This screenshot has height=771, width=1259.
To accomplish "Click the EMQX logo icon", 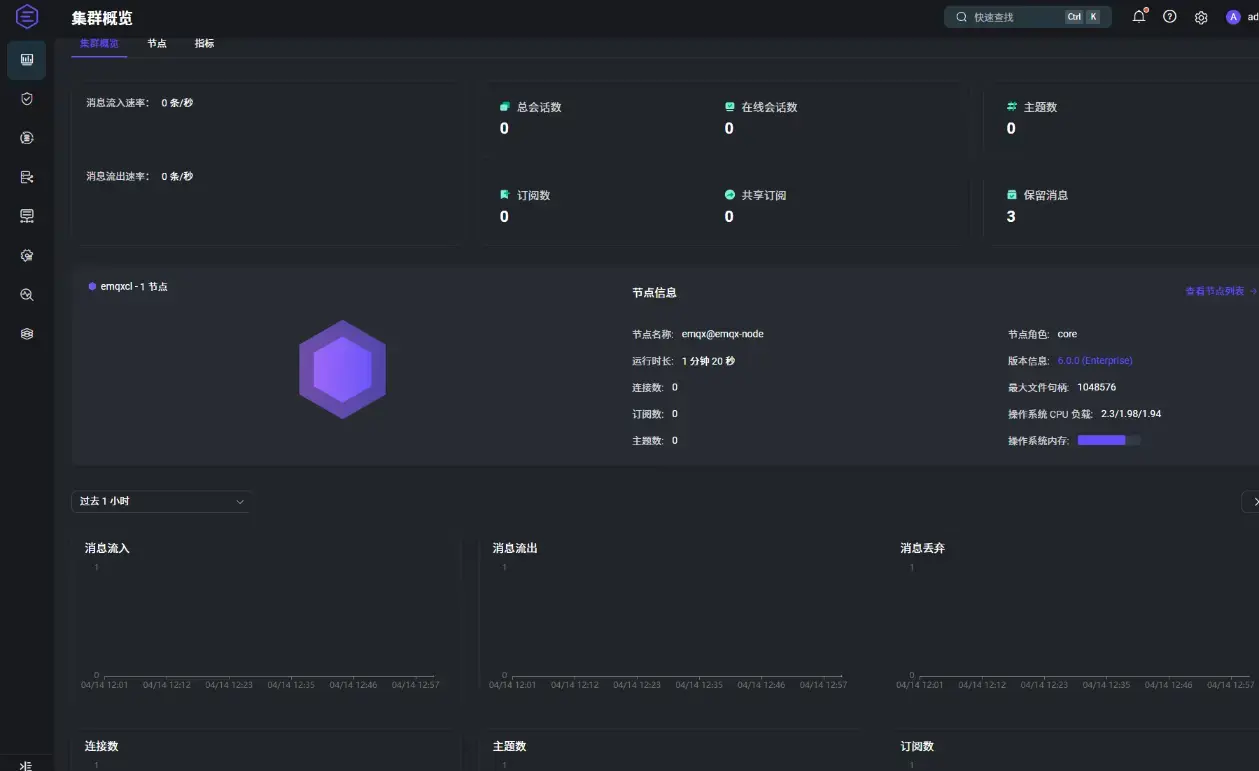I will click(x=27, y=17).
